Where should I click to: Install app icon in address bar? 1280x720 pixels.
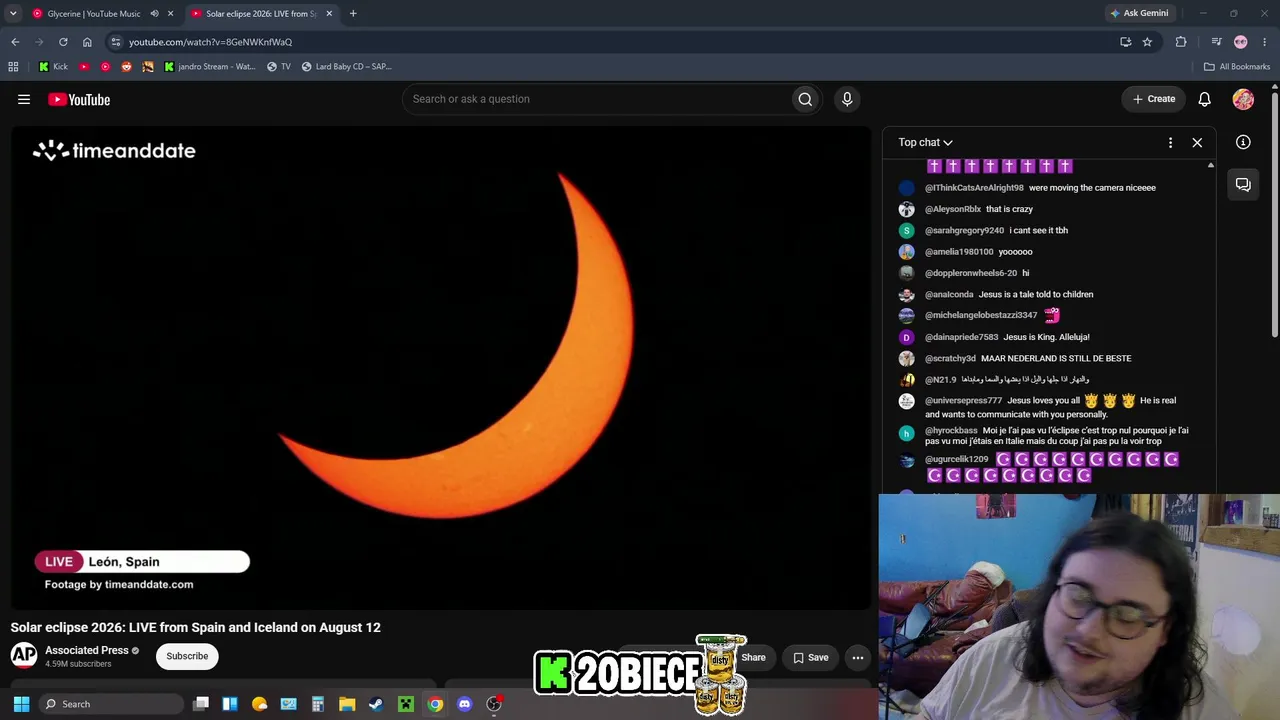pos(1125,42)
